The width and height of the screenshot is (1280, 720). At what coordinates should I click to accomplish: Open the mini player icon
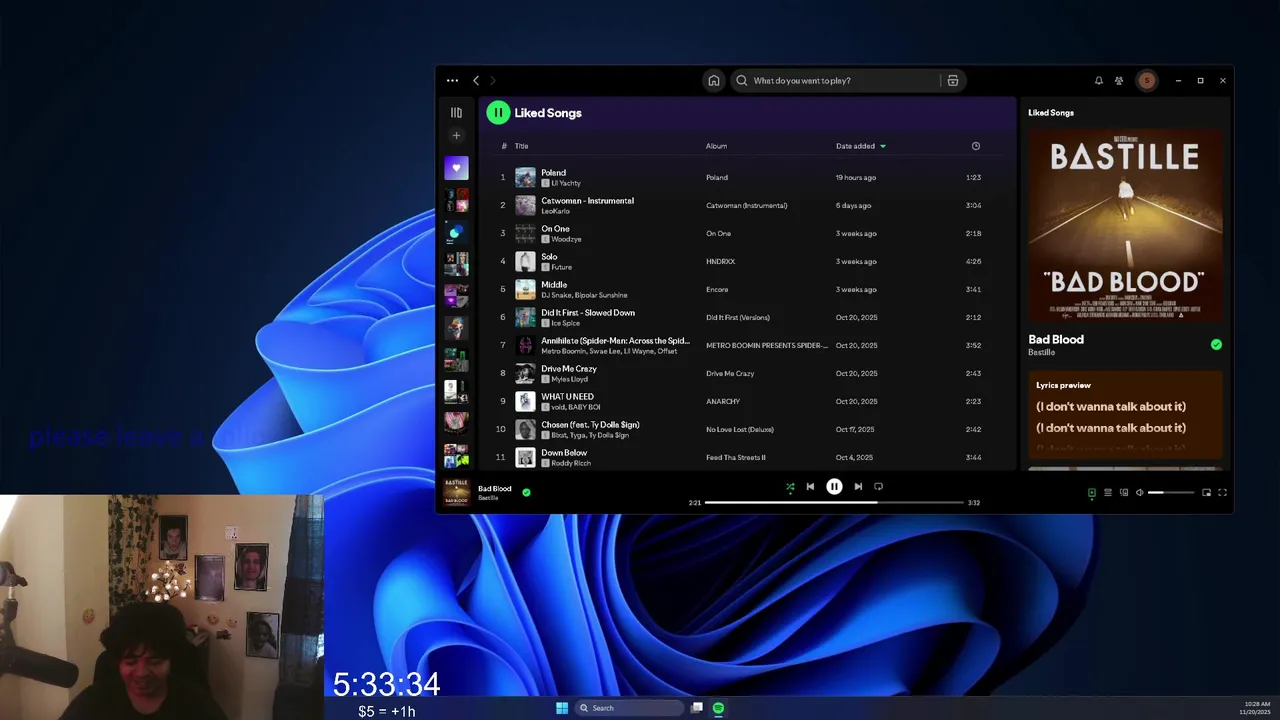tap(1206, 493)
